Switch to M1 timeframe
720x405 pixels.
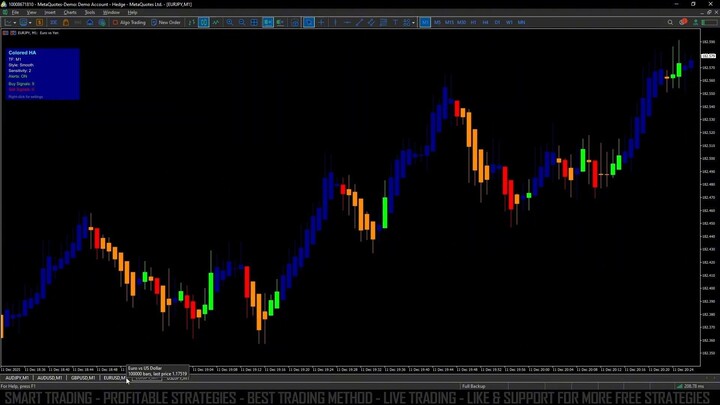(x=425, y=22)
